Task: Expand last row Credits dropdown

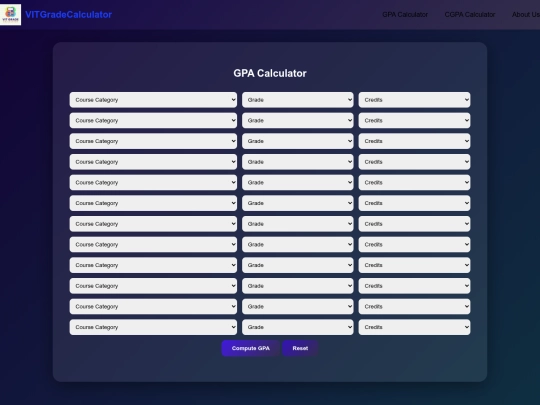Action: click(414, 327)
